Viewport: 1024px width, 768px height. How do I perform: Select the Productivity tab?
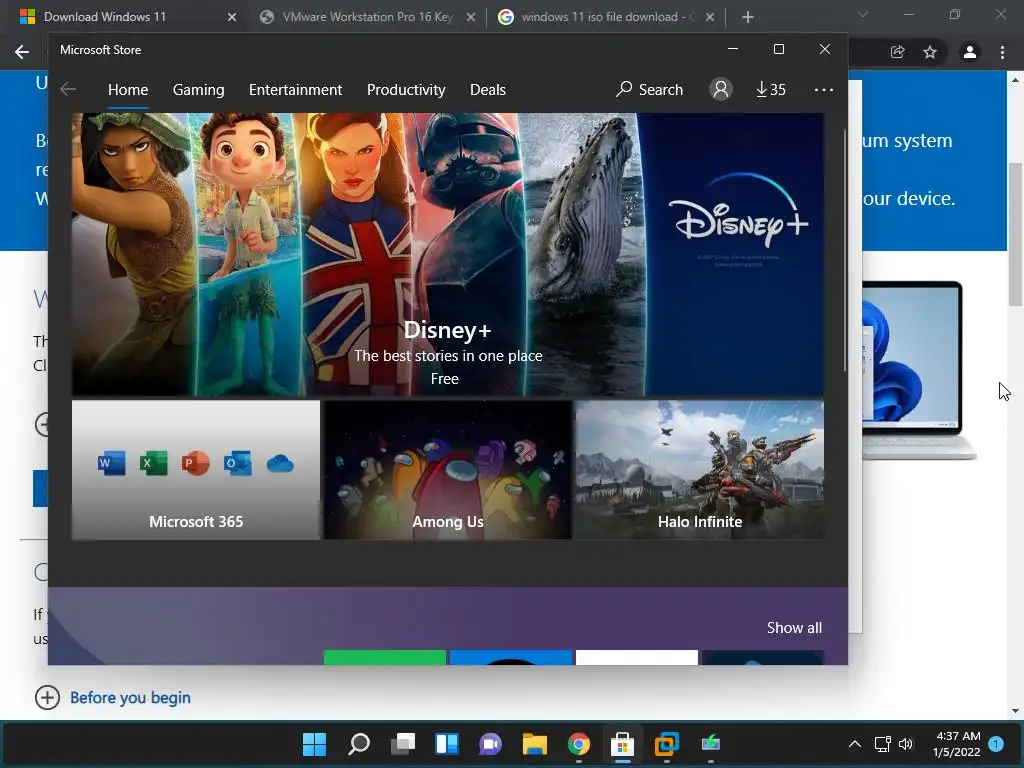pos(406,89)
